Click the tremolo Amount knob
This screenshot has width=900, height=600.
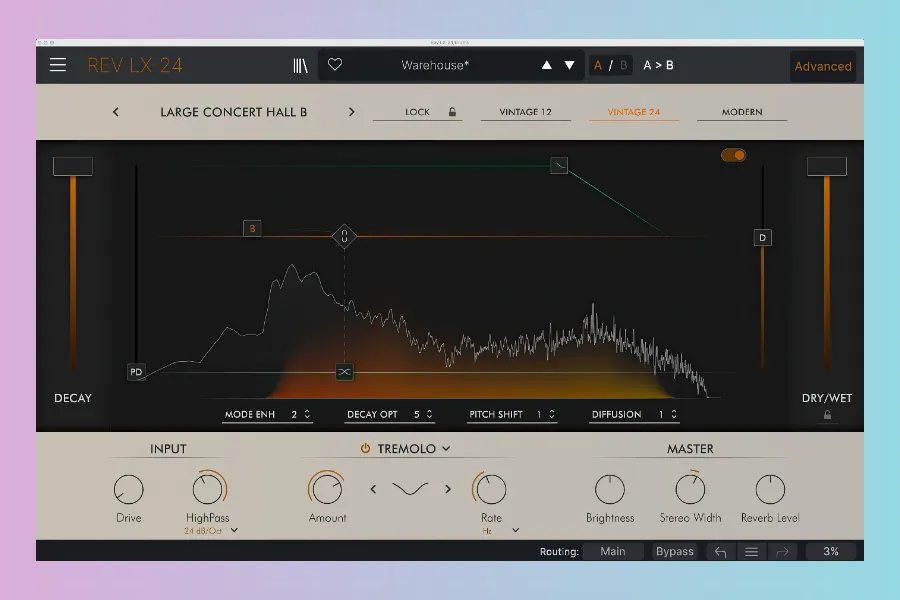click(x=327, y=489)
